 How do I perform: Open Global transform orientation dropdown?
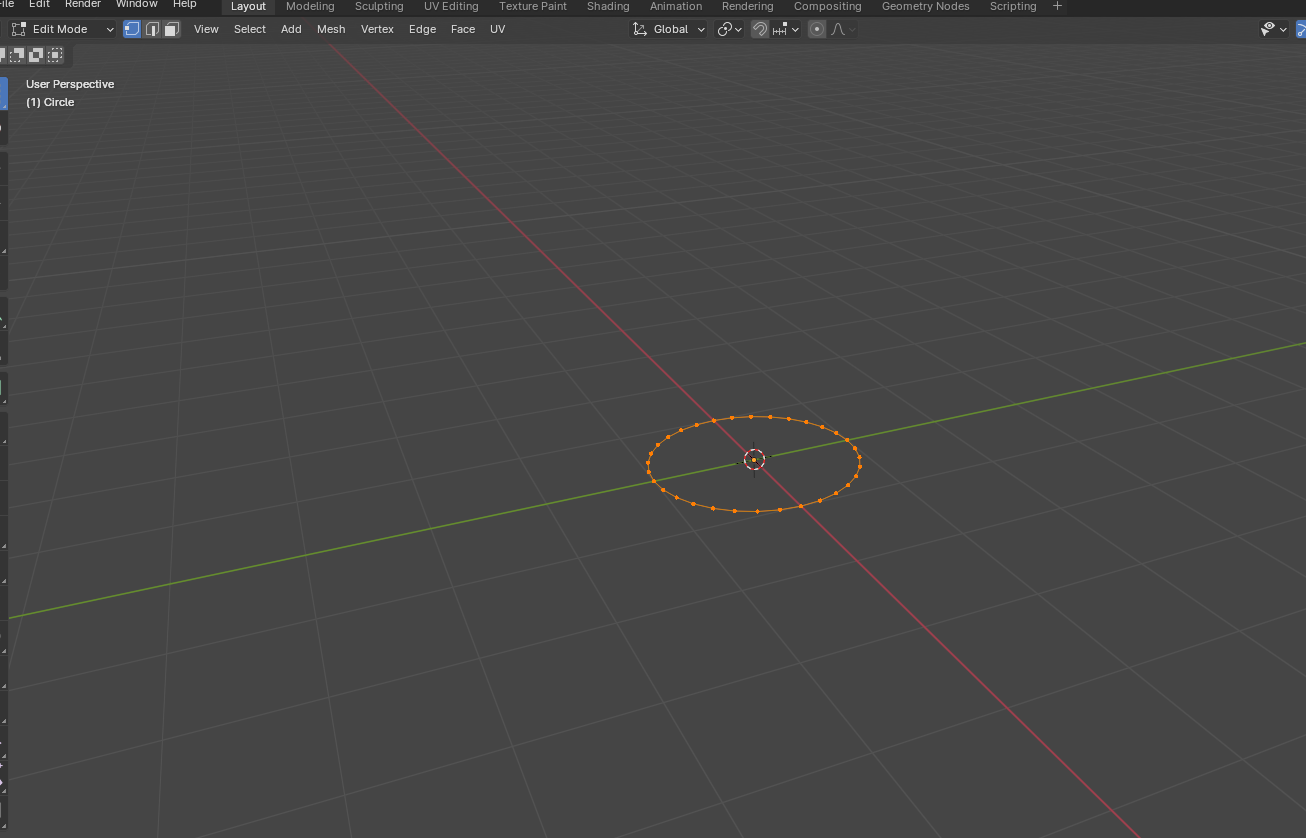click(668, 29)
